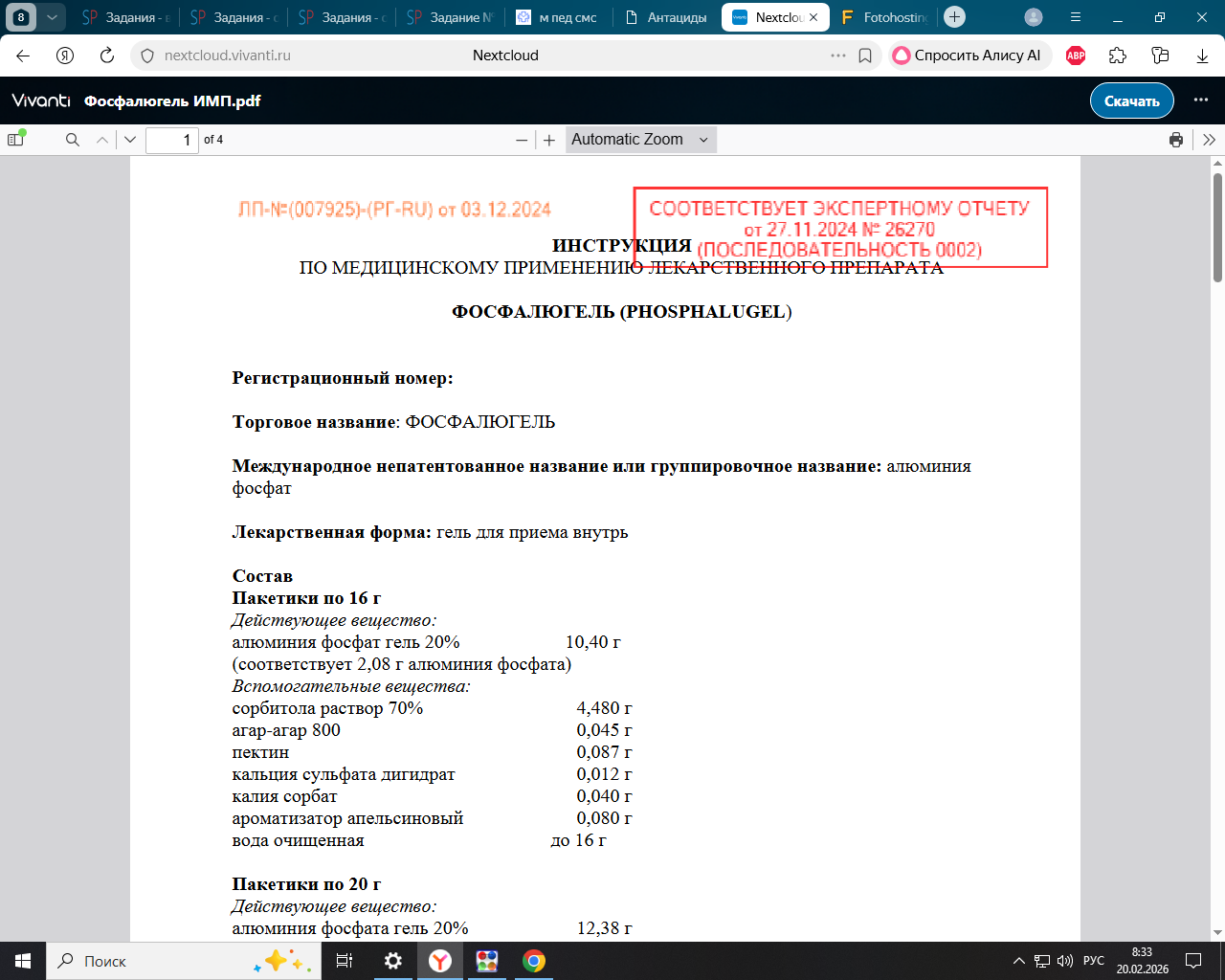Open the browser main hamburger menu

pos(1076,17)
